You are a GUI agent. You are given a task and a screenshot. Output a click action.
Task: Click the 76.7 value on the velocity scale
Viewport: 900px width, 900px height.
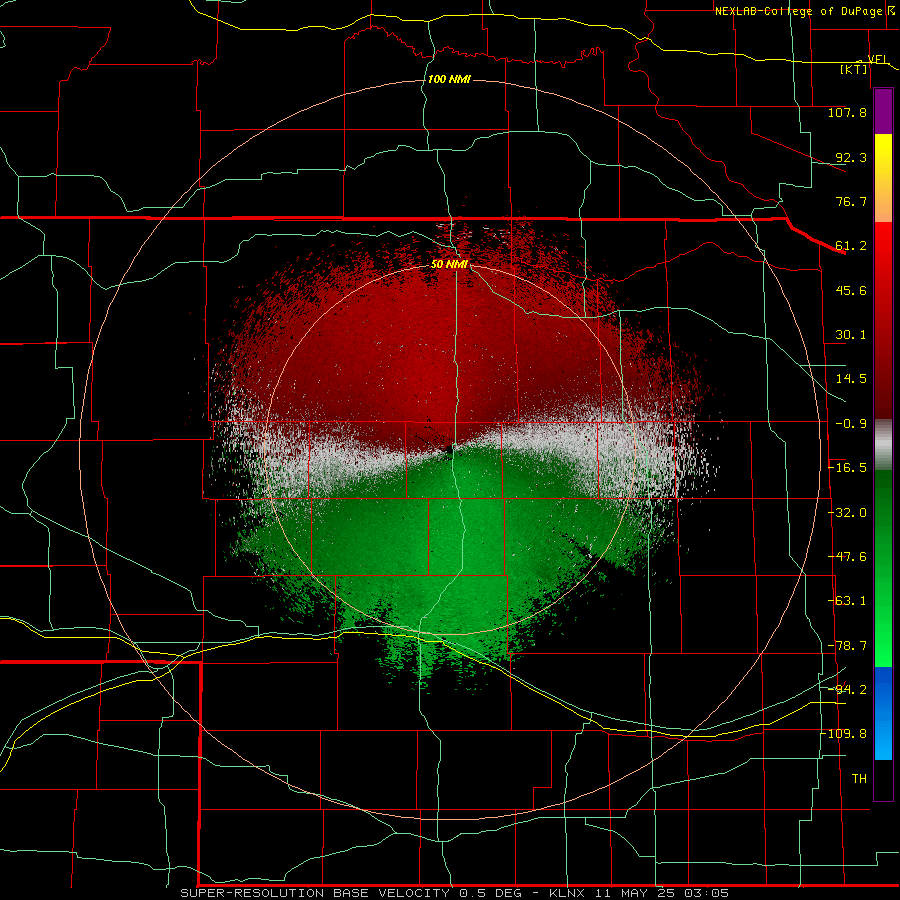(851, 201)
